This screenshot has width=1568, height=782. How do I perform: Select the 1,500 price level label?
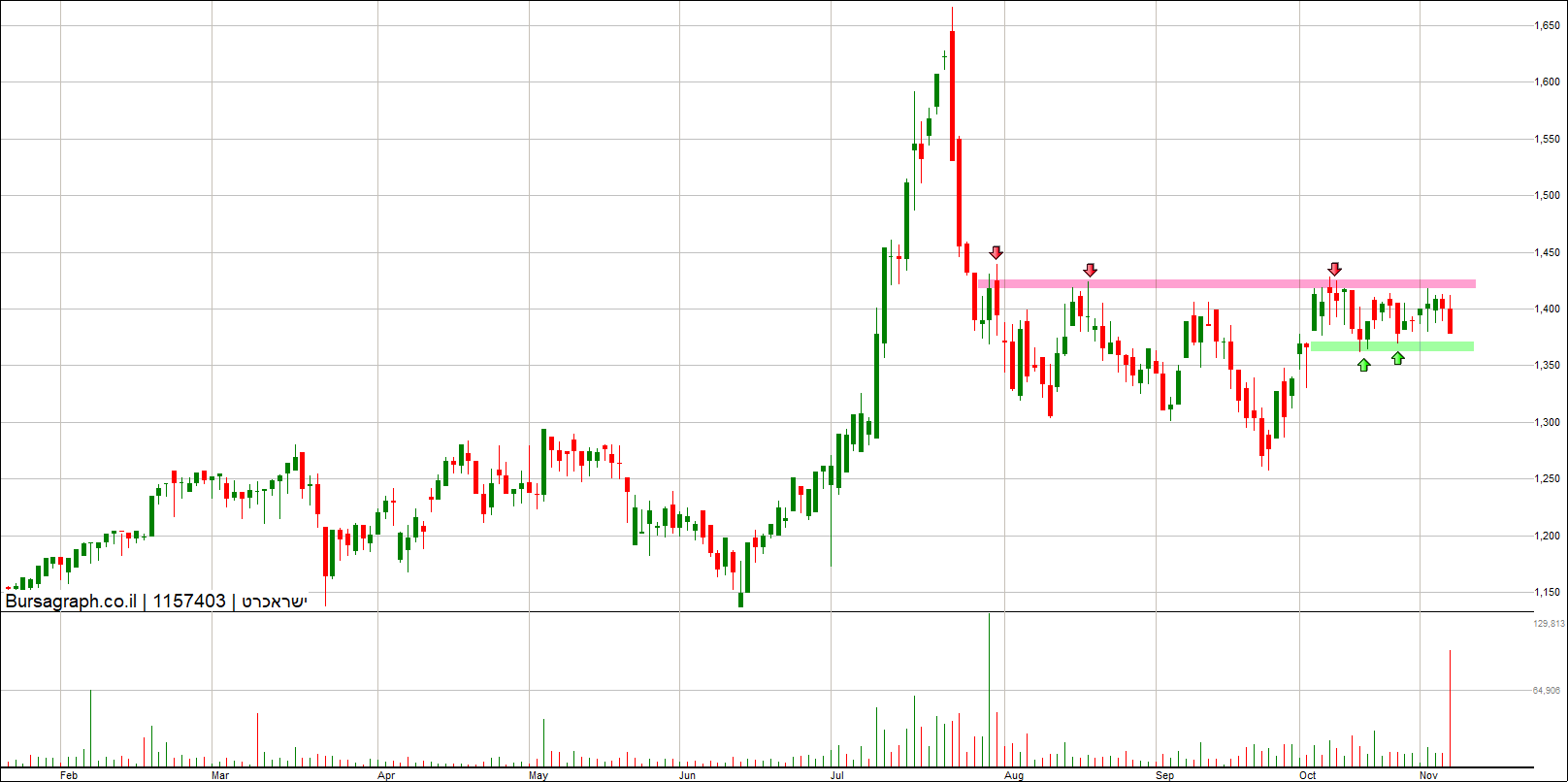[x=1547, y=196]
